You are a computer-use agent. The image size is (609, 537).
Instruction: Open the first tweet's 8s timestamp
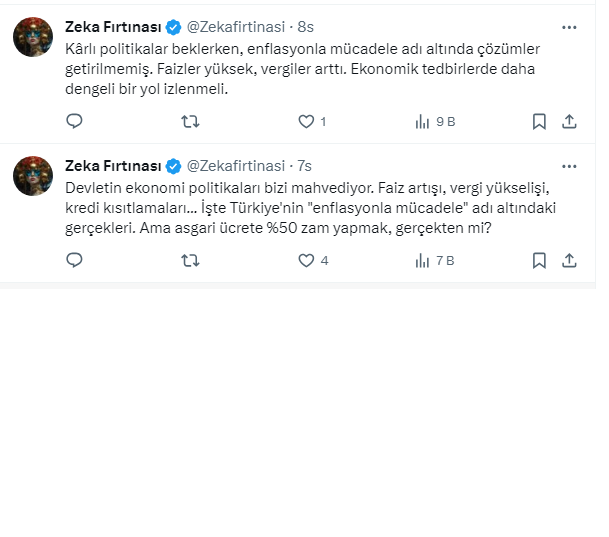point(306,27)
